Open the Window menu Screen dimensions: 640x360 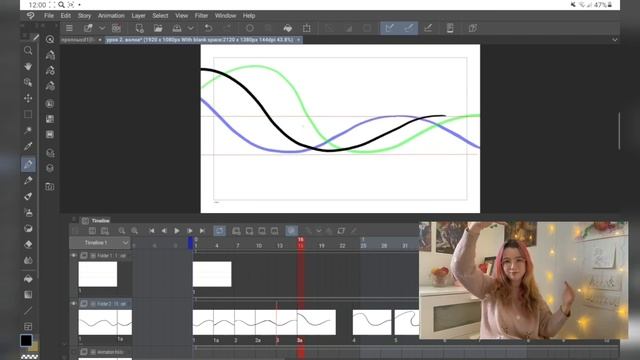(x=225, y=16)
